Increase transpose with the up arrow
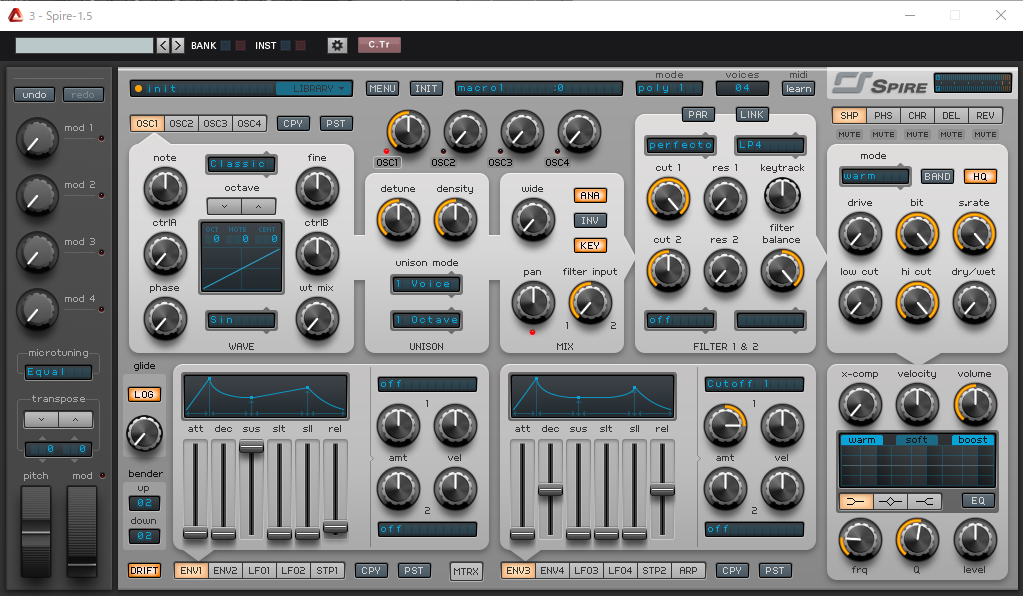This screenshot has height=596, width=1023. coord(76,419)
